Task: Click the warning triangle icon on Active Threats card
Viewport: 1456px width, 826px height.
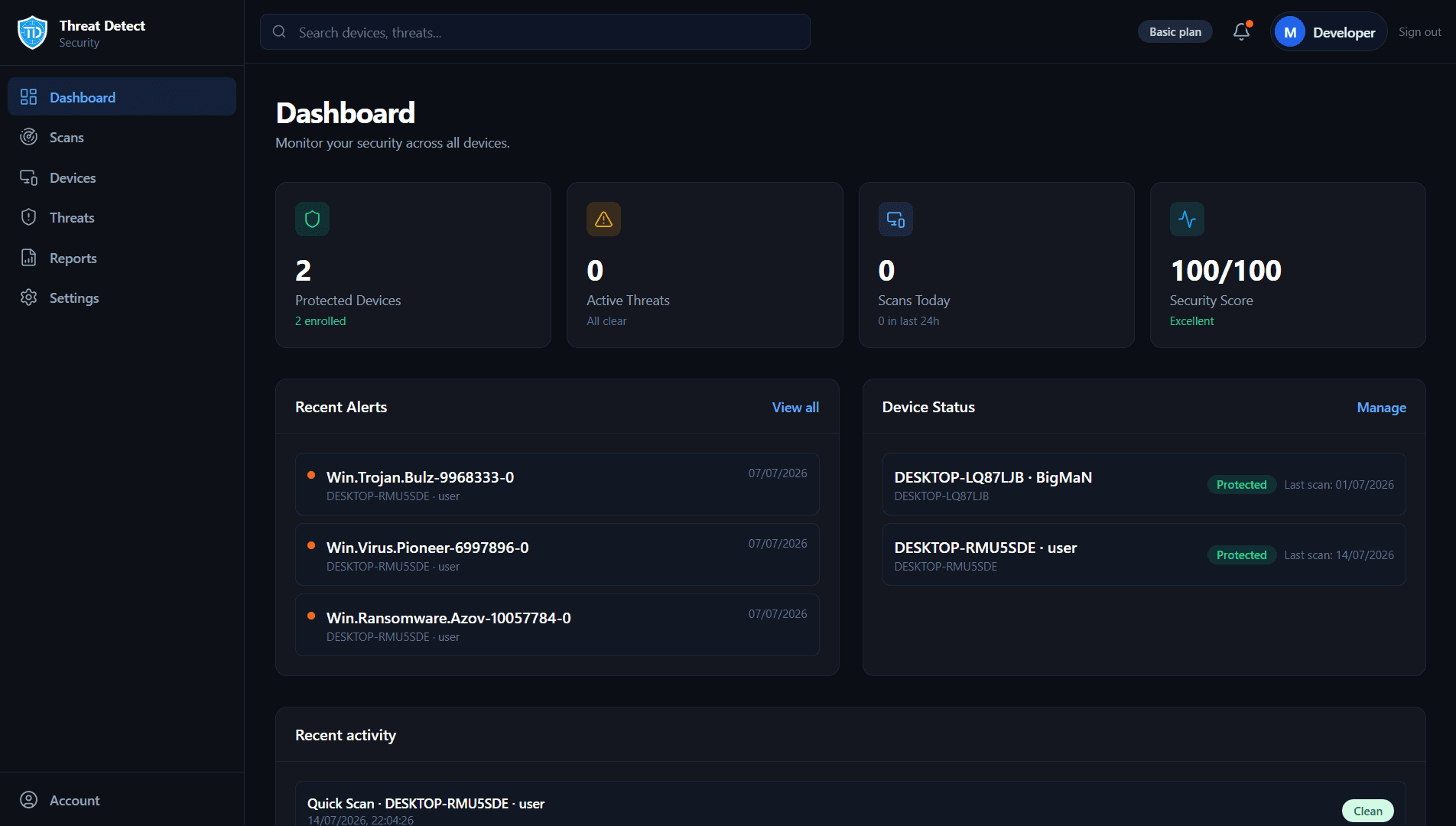Action: click(x=603, y=220)
